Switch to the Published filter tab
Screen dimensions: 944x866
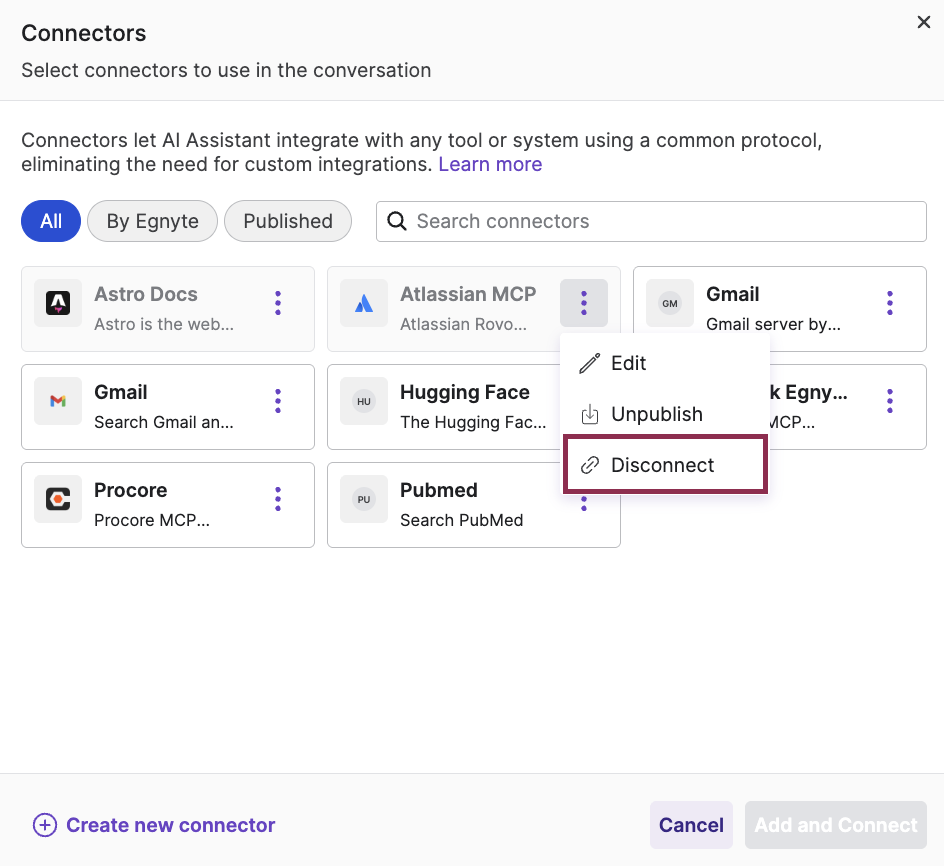[288, 221]
